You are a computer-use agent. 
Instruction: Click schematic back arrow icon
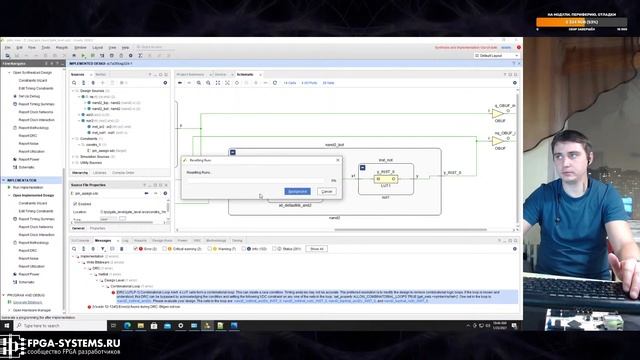click(x=180, y=83)
